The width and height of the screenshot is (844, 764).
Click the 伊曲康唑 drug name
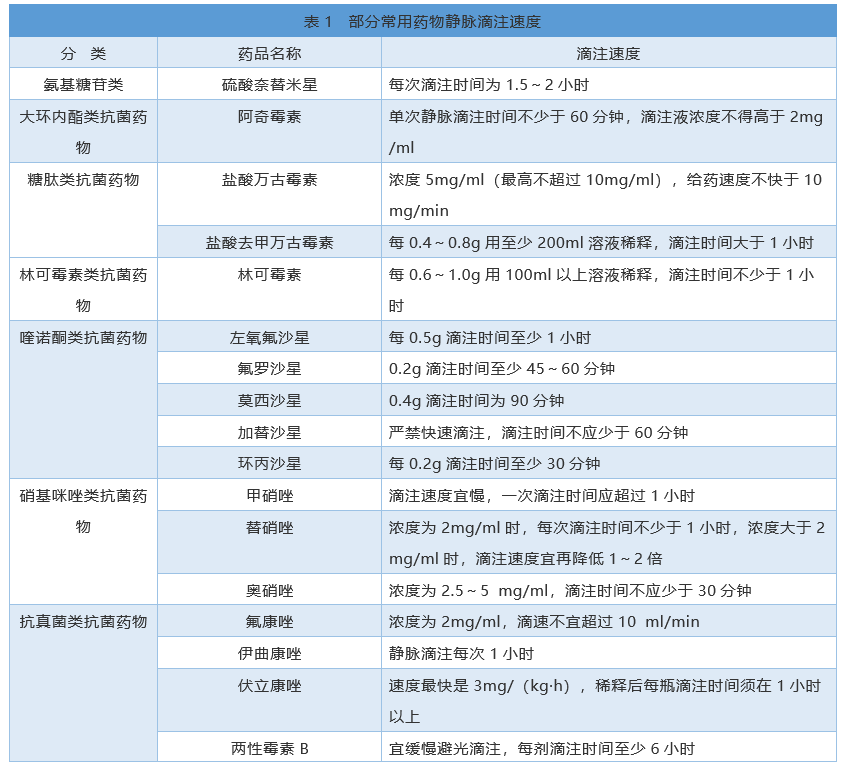click(269, 654)
